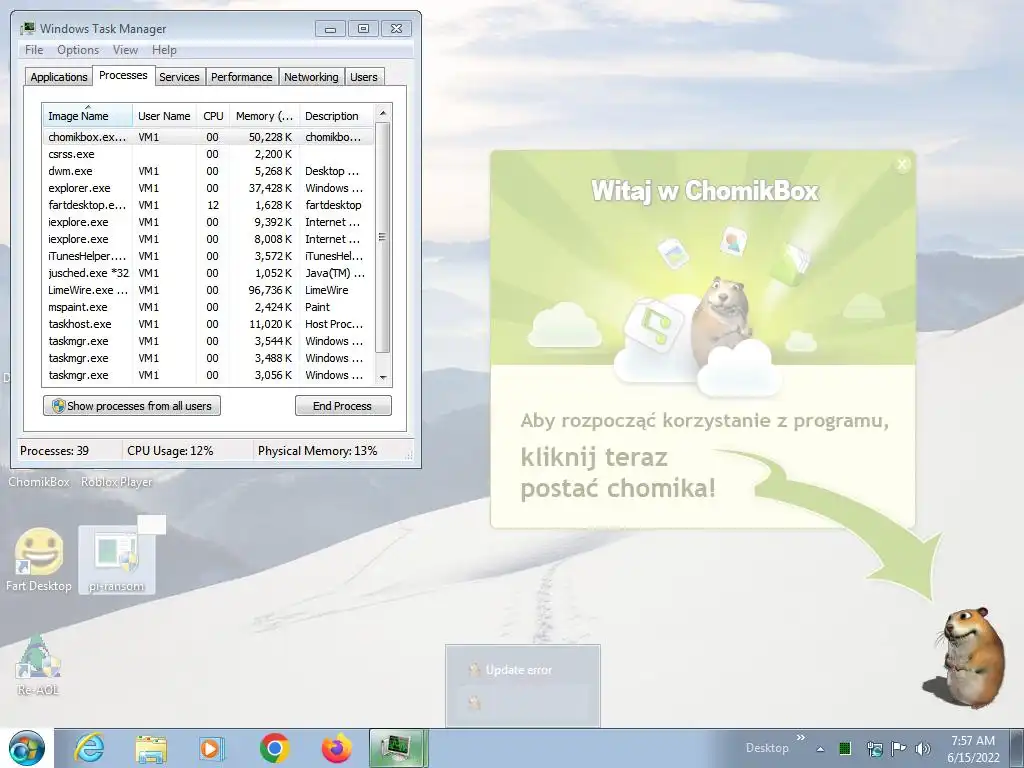Viewport: 1024px width, 768px height.
Task: Select the dwm.exe process row
Action: click(208, 171)
